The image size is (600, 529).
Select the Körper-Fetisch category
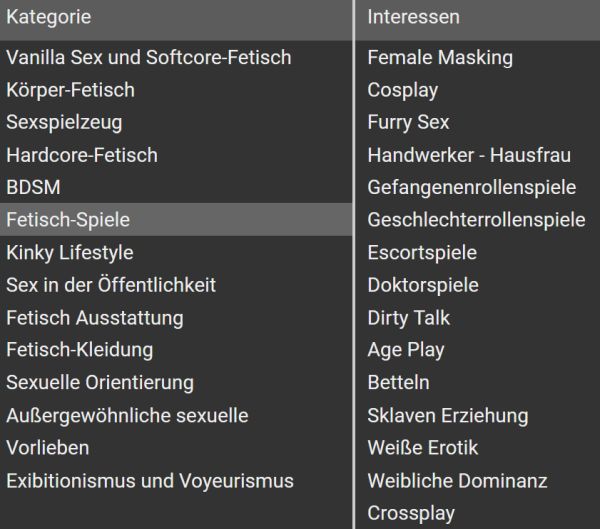tap(70, 90)
